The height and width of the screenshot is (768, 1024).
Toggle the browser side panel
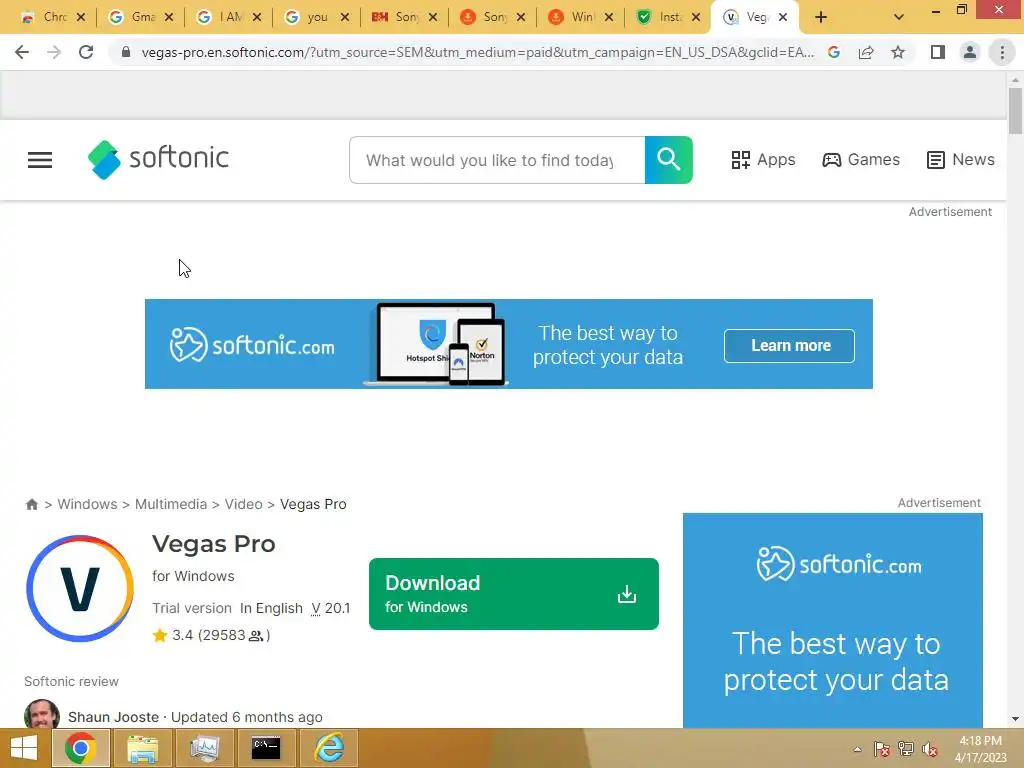pos(938,52)
